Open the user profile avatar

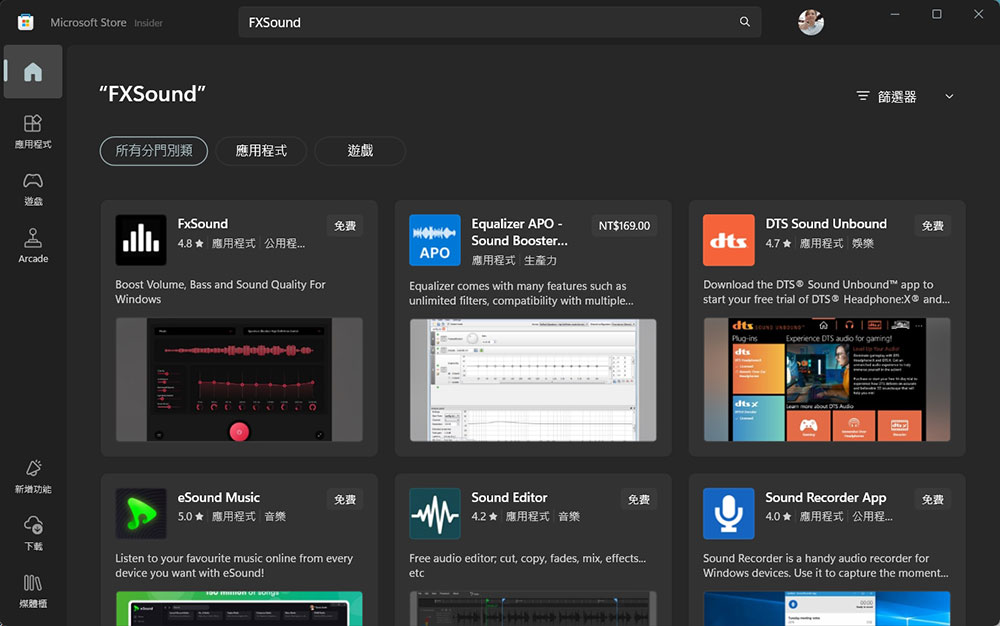point(811,22)
